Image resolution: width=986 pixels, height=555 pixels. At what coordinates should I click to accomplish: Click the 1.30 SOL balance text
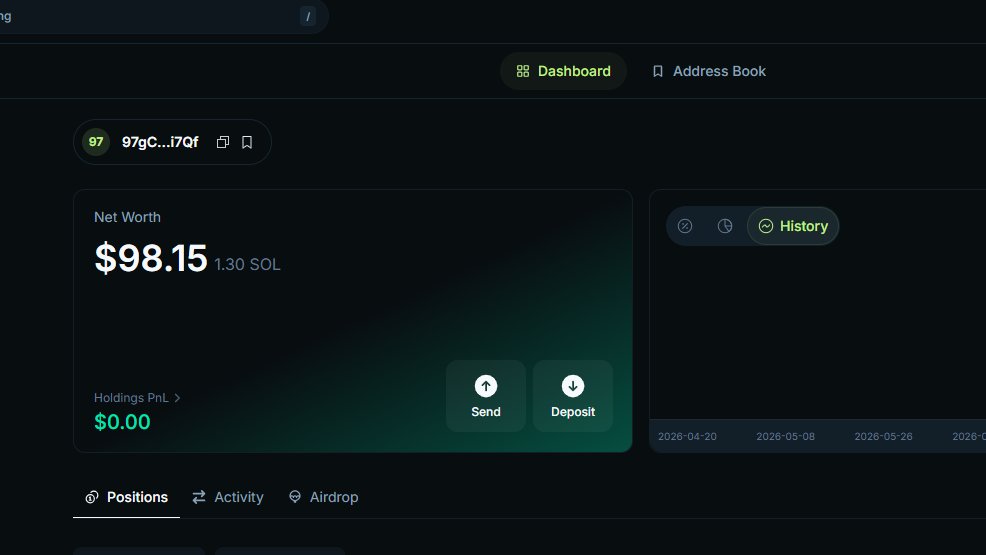click(247, 265)
